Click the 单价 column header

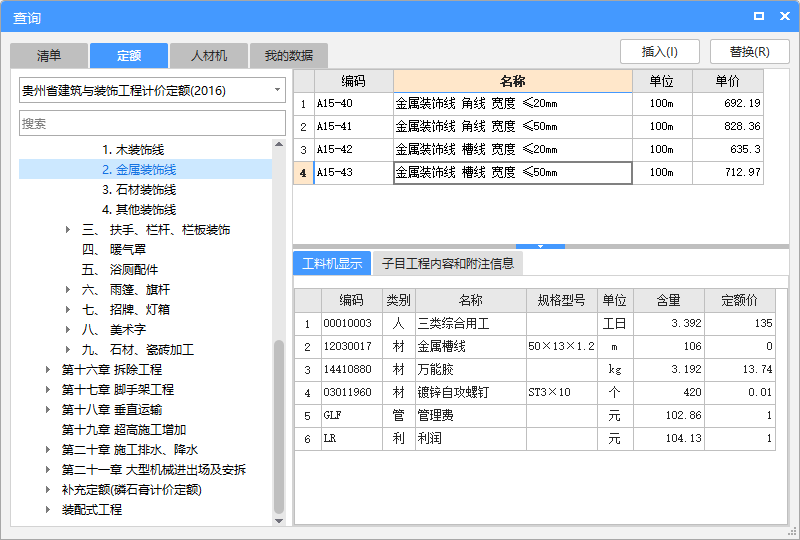click(728, 81)
